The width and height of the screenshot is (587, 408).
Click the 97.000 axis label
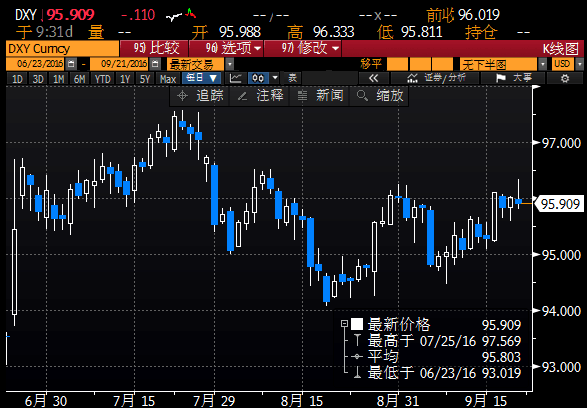pyautogui.click(x=561, y=143)
